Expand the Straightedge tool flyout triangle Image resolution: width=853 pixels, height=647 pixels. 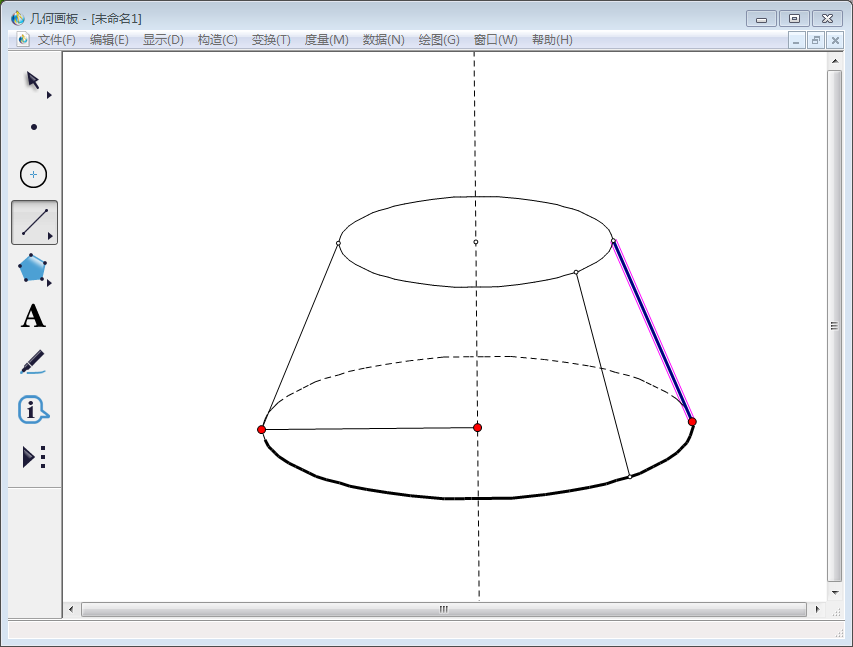point(49,237)
